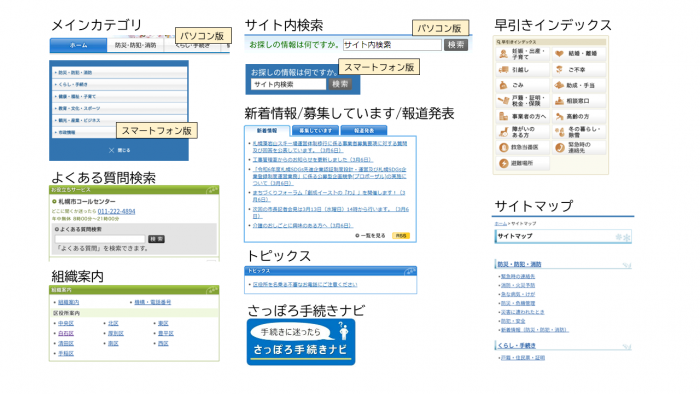
Task: Open the 白石区 ward link
Action: 66,333
